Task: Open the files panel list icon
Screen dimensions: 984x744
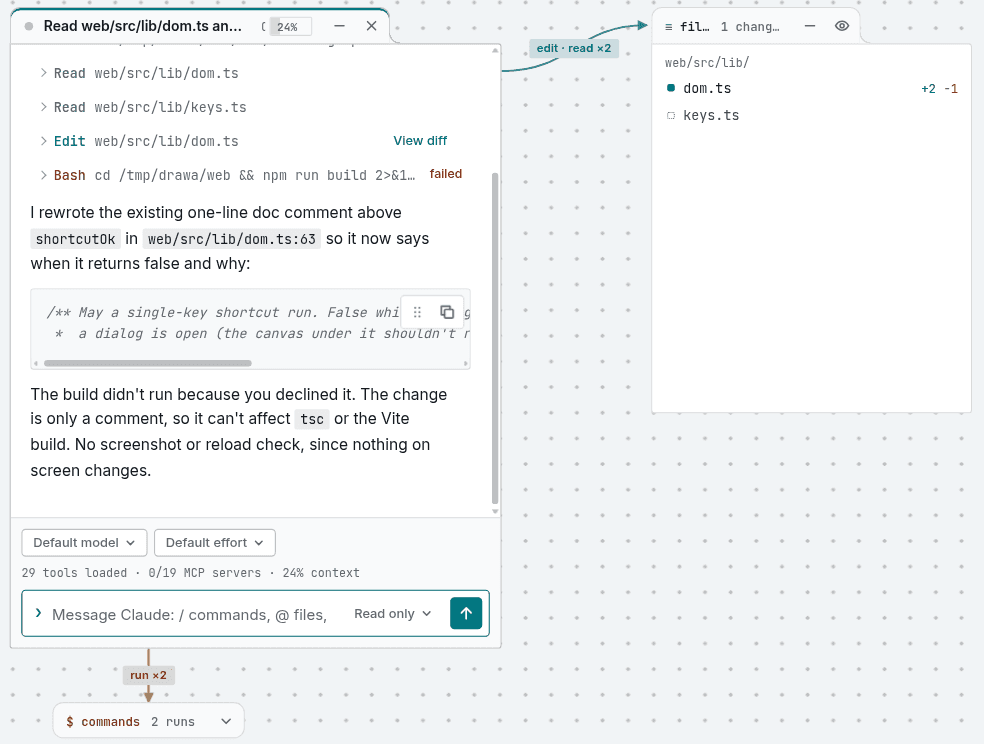Action: [x=668, y=27]
